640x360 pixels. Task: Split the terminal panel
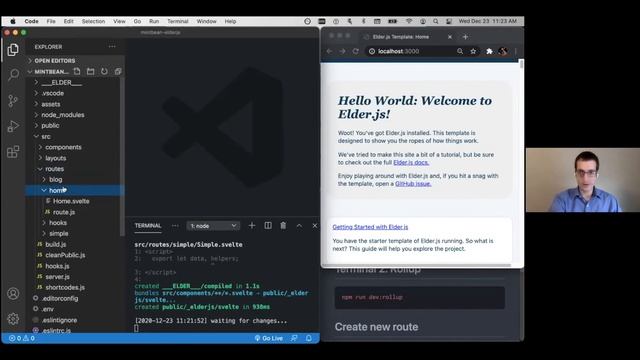(268, 225)
